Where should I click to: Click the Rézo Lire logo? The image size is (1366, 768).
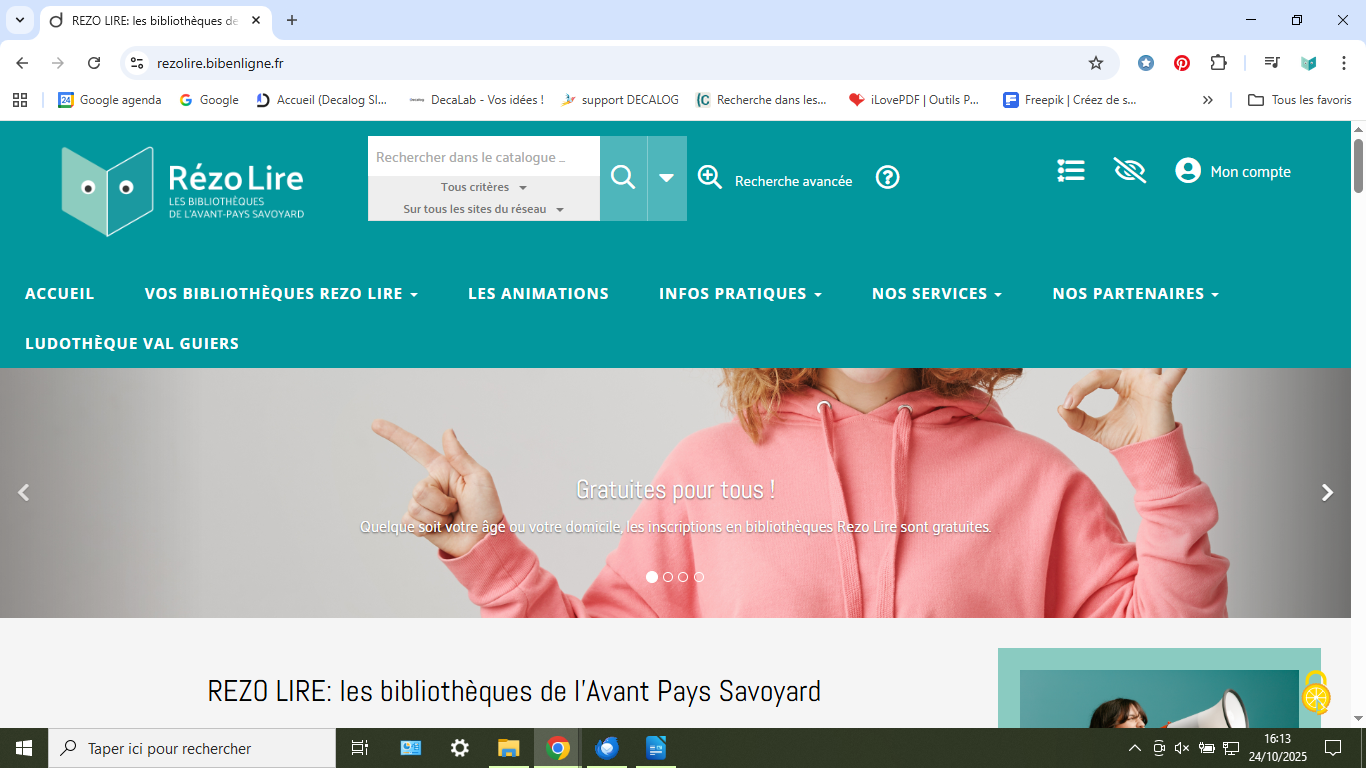point(183,191)
